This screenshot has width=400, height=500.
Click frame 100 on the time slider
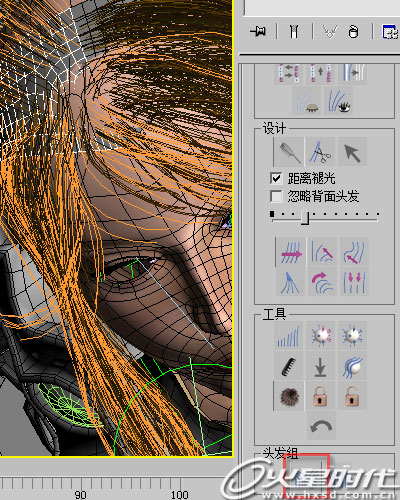pos(180,495)
